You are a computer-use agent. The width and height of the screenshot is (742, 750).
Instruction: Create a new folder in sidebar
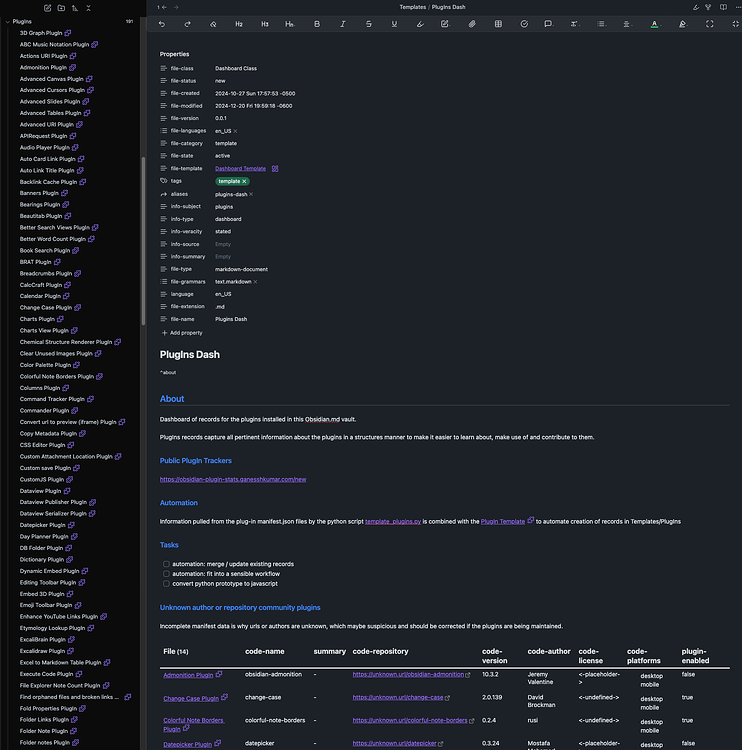click(61, 8)
